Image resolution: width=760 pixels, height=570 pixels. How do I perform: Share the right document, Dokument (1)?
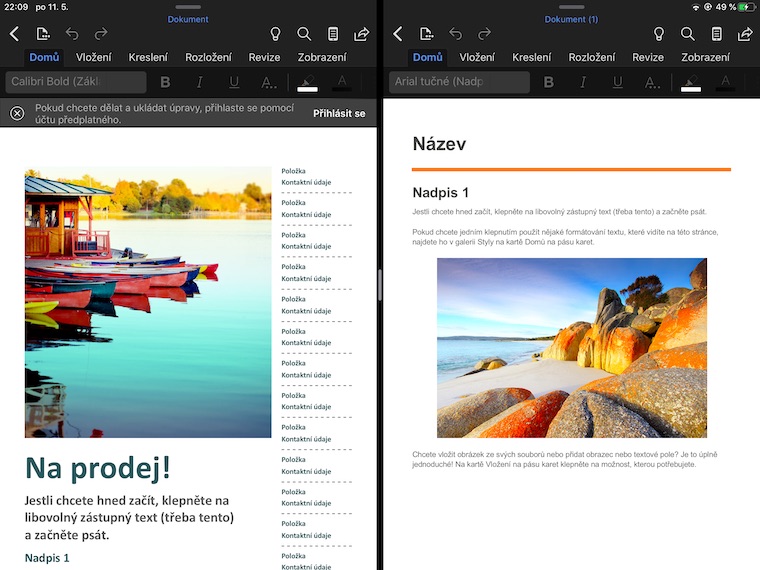(x=745, y=34)
